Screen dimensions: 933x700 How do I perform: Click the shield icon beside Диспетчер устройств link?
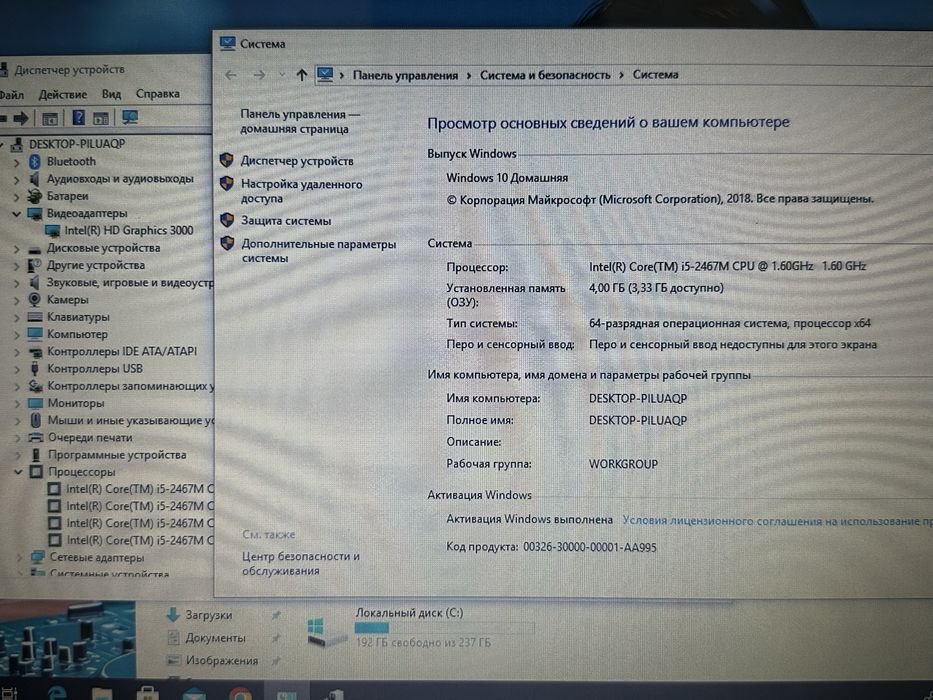coord(227,160)
